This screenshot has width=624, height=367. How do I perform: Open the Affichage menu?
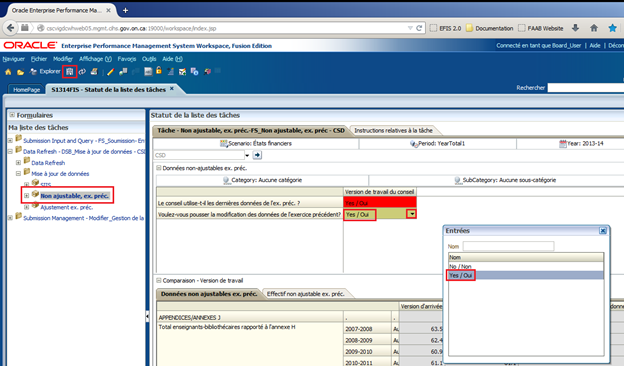point(96,59)
